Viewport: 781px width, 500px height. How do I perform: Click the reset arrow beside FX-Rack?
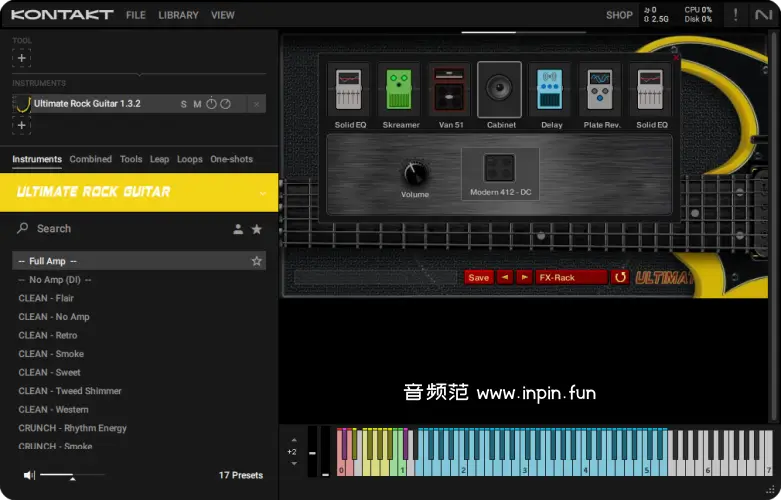pyautogui.click(x=620, y=277)
